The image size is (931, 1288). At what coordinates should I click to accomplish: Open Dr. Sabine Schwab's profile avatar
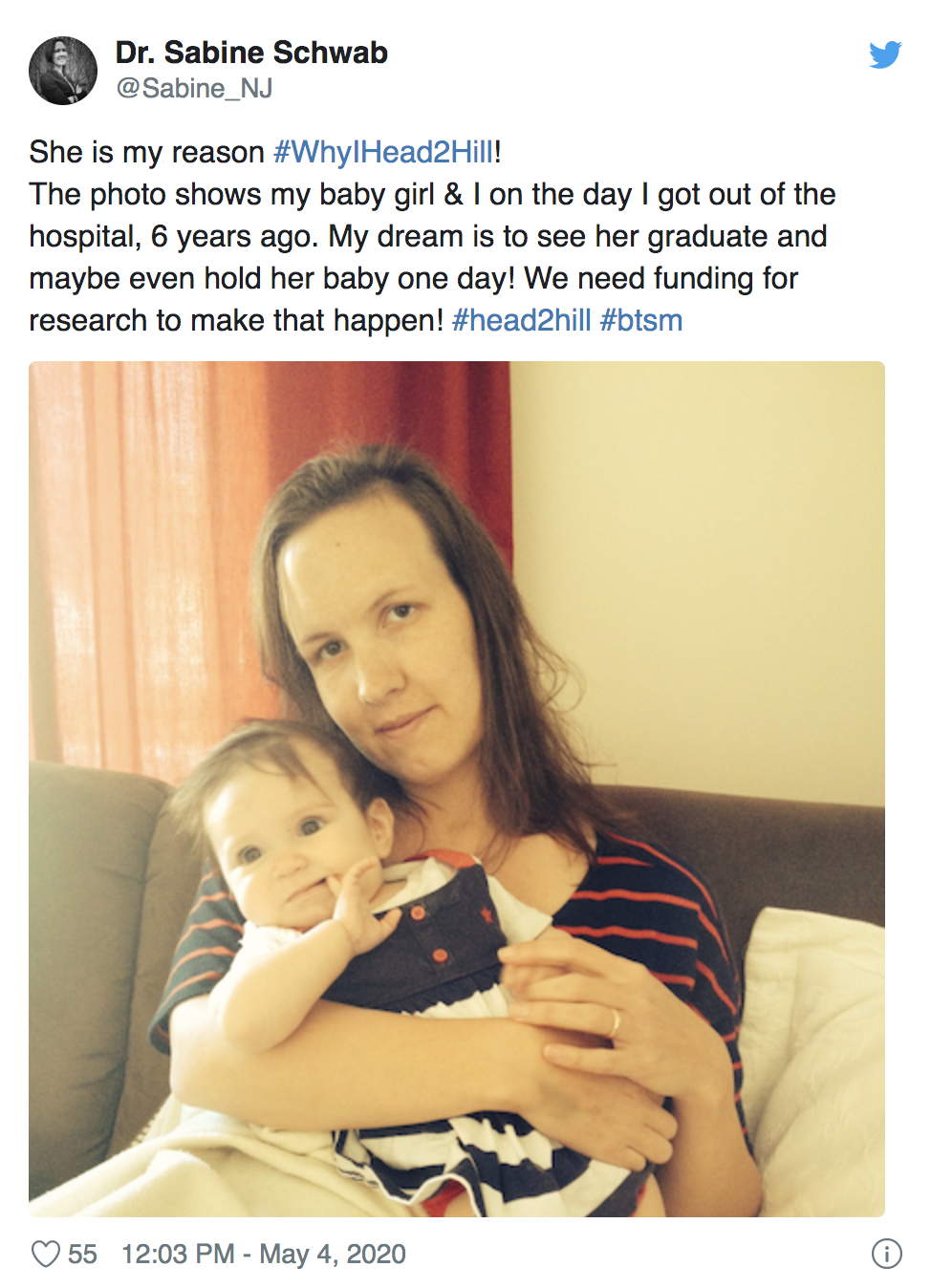[63, 71]
